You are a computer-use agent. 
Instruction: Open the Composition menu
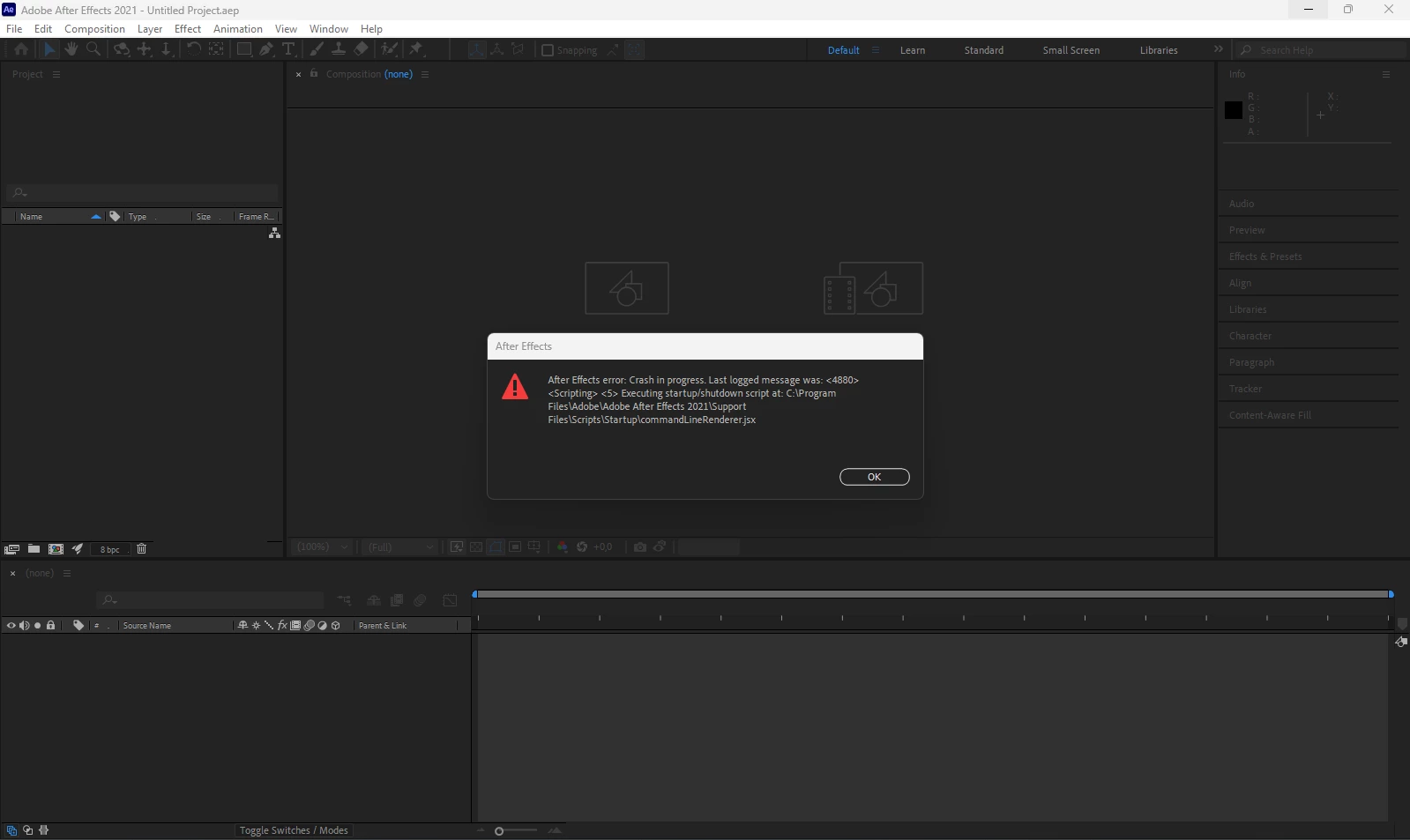tap(94, 28)
